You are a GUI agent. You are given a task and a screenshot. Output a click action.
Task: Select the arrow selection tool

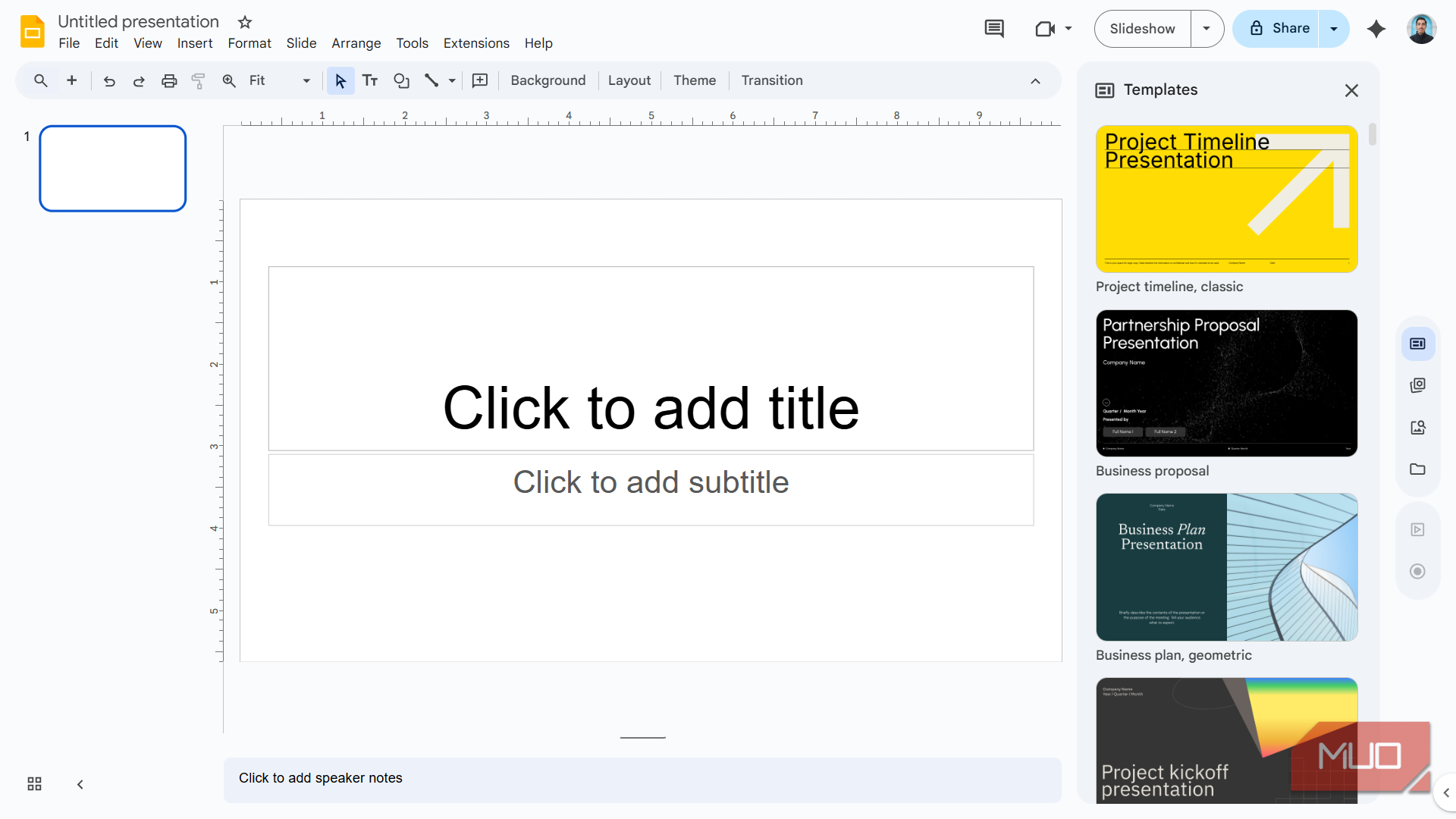pos(340,80)
